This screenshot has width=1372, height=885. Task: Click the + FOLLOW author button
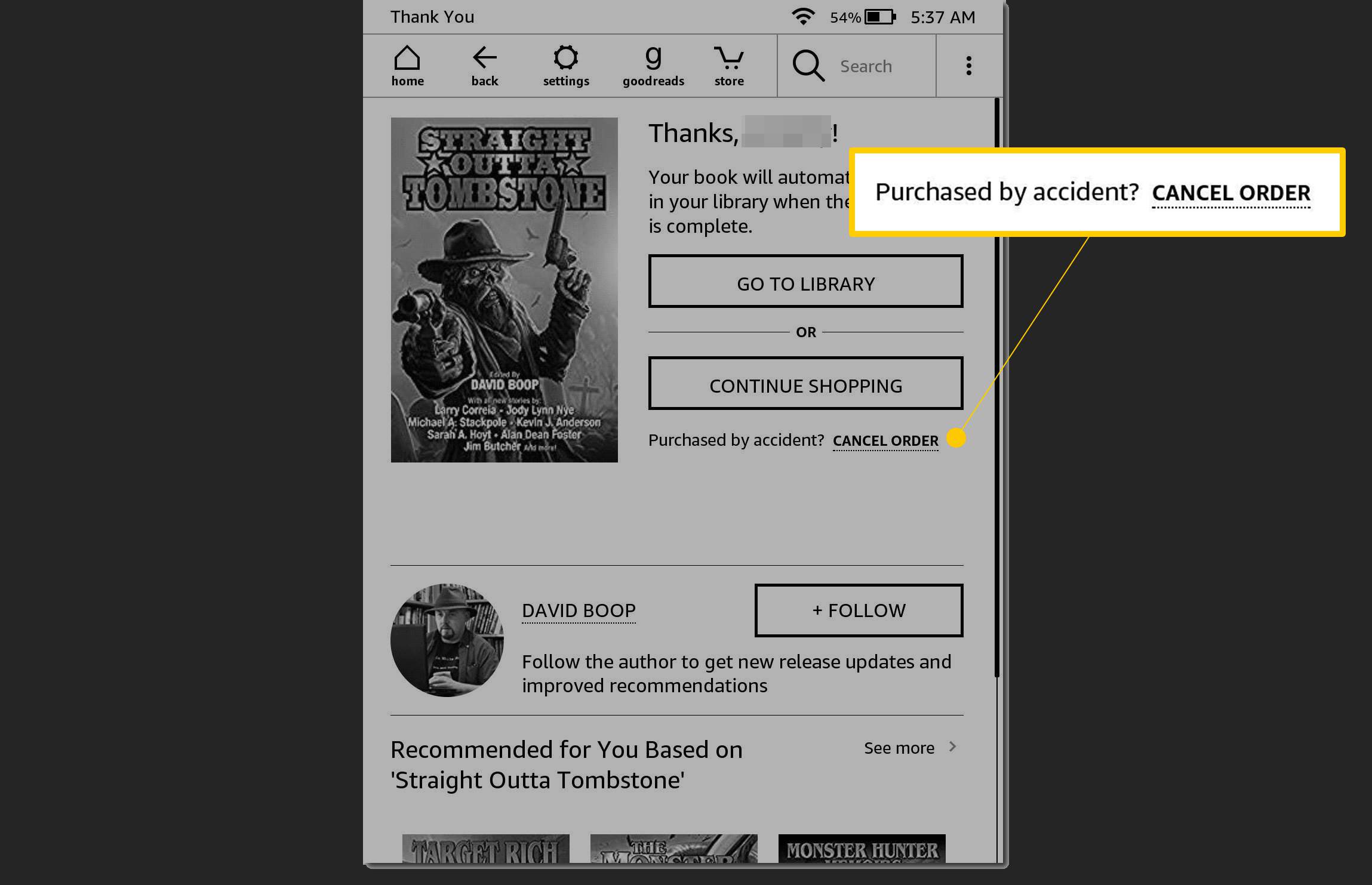tap(859, 610)
